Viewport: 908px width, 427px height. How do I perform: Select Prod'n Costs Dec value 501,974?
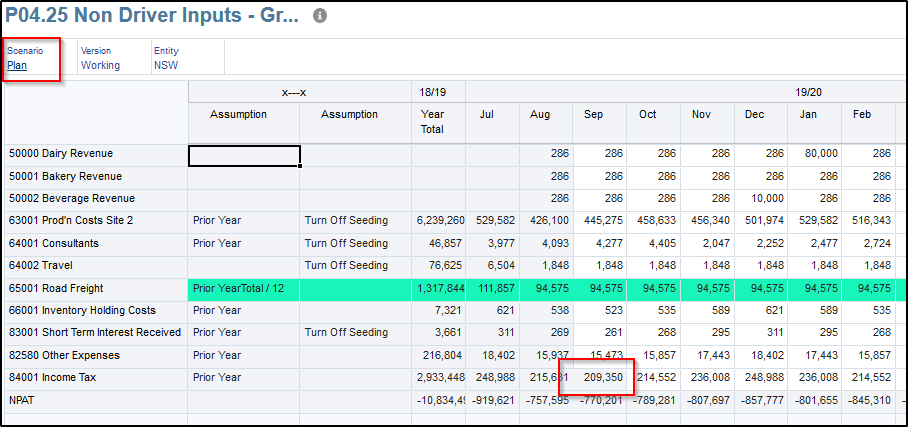pos(761,221)
